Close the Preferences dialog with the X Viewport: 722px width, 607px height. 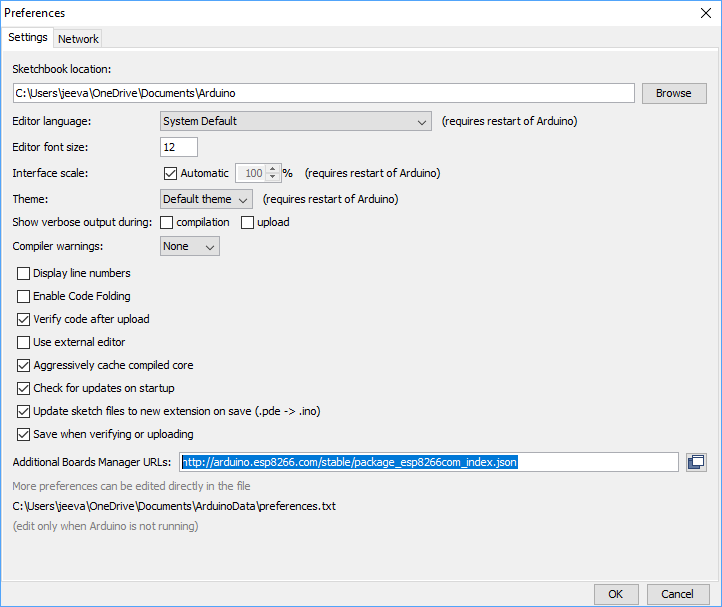click(706, 13)
